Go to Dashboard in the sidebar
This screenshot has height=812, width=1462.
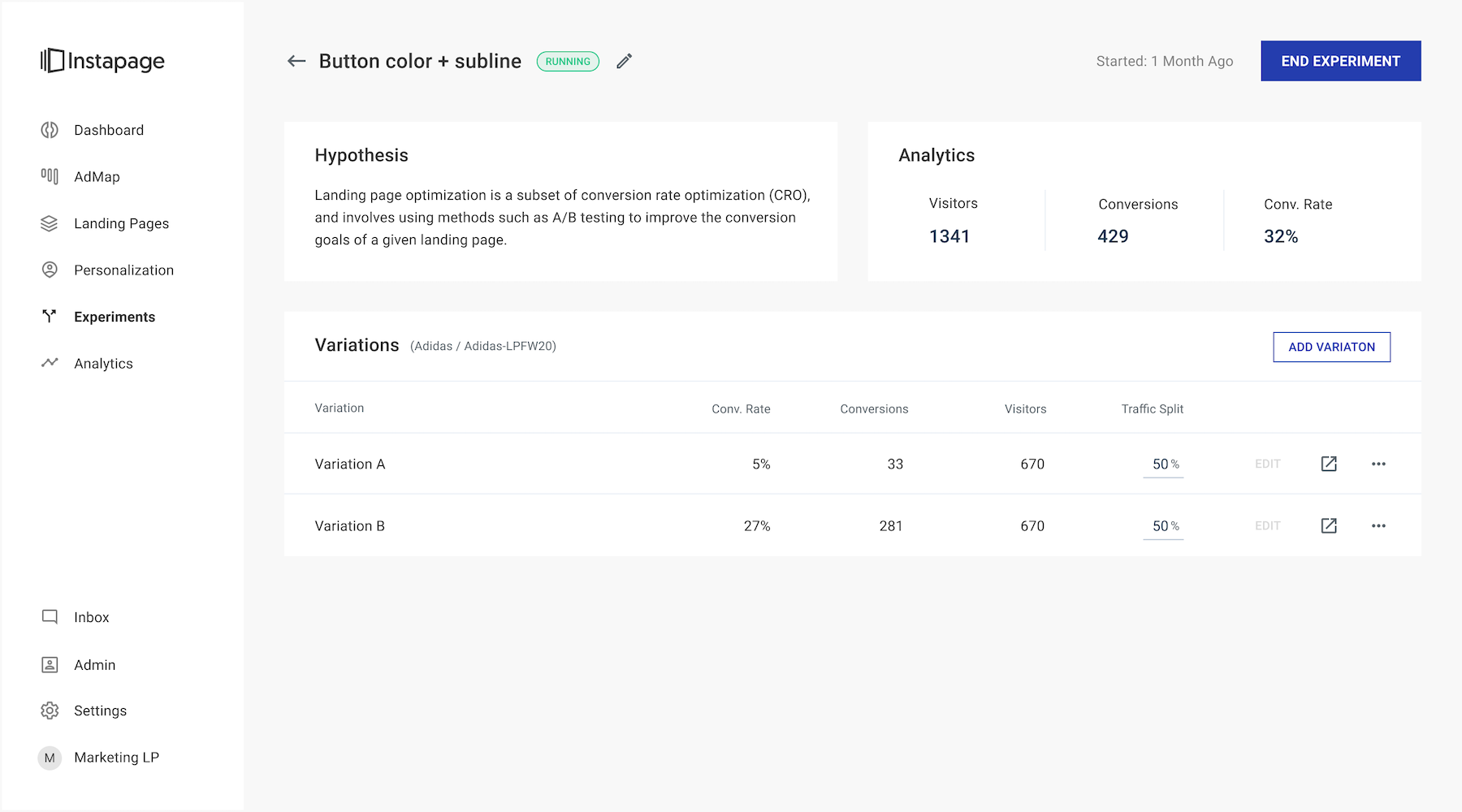108,130
